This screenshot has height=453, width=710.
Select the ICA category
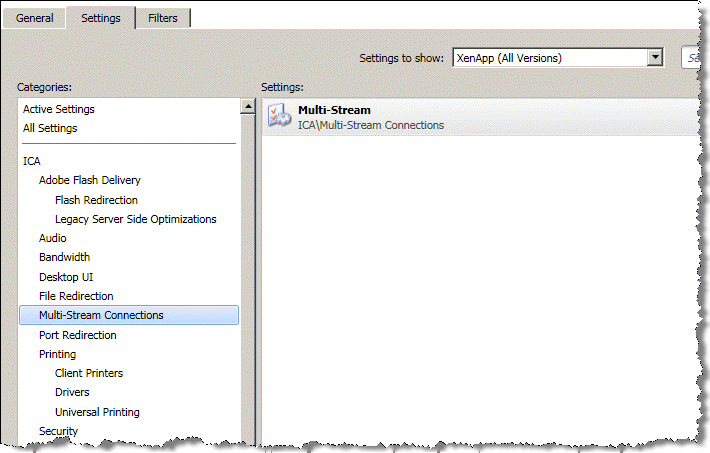pyautogui.click(x=32, y=161)
